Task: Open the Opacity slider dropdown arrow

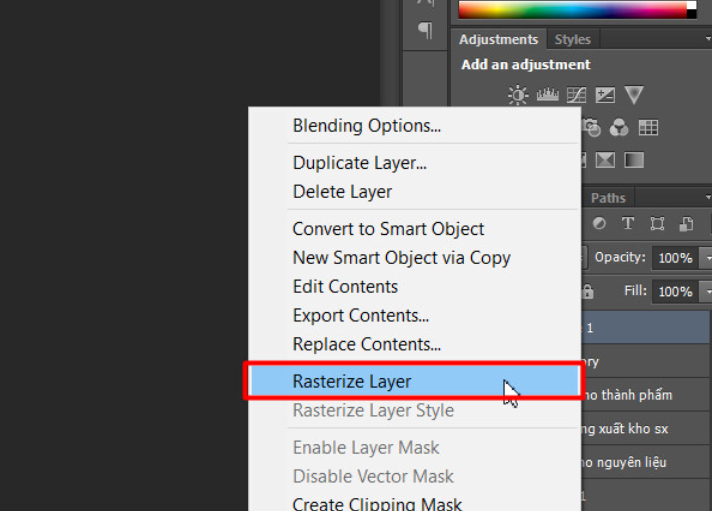Action: click(706, 258)
